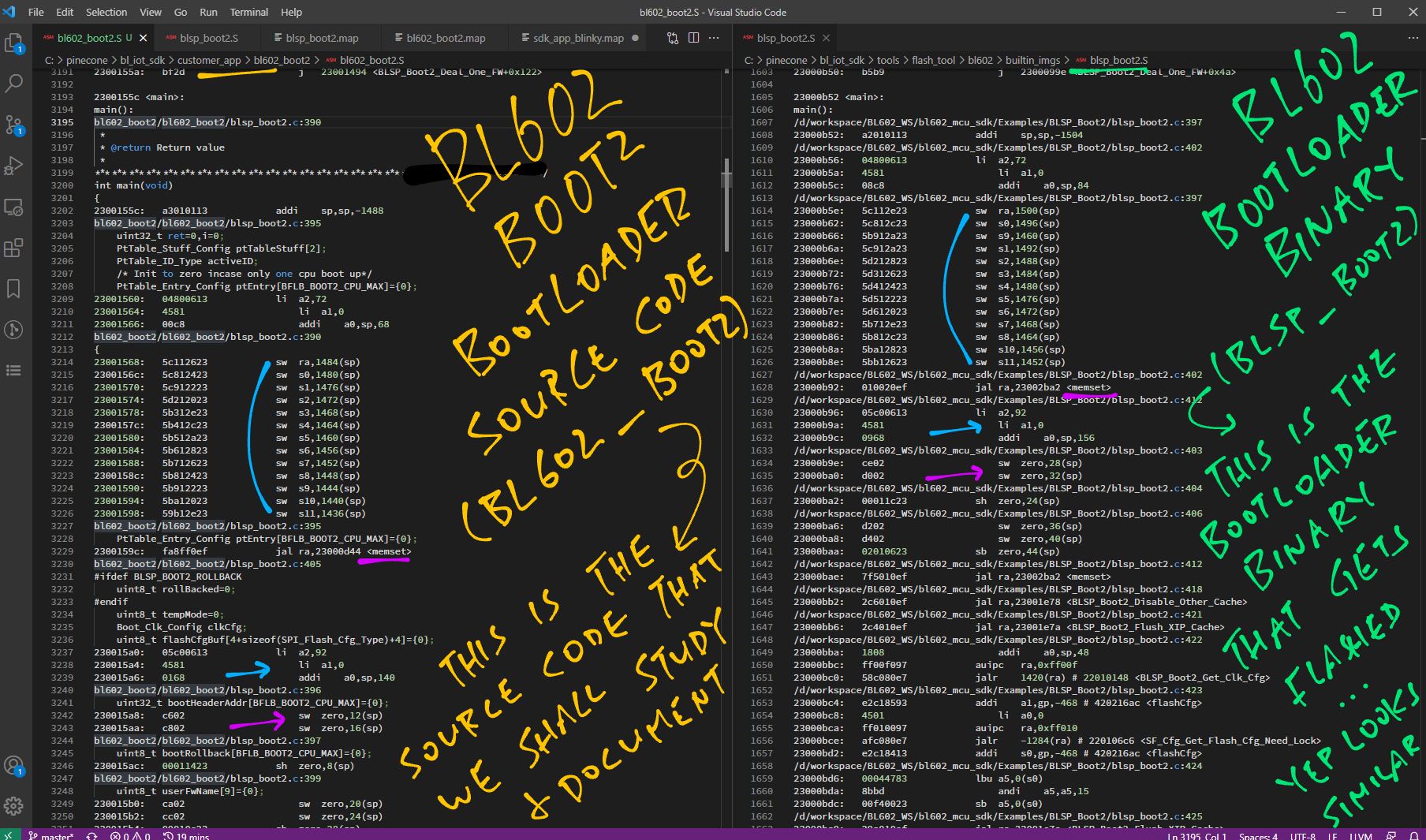The width and height of the screenshot is (1426, 840).
Task: Click 'int main(void)' on line 3200
Action: pyautogui.click(x=133, y=185)
